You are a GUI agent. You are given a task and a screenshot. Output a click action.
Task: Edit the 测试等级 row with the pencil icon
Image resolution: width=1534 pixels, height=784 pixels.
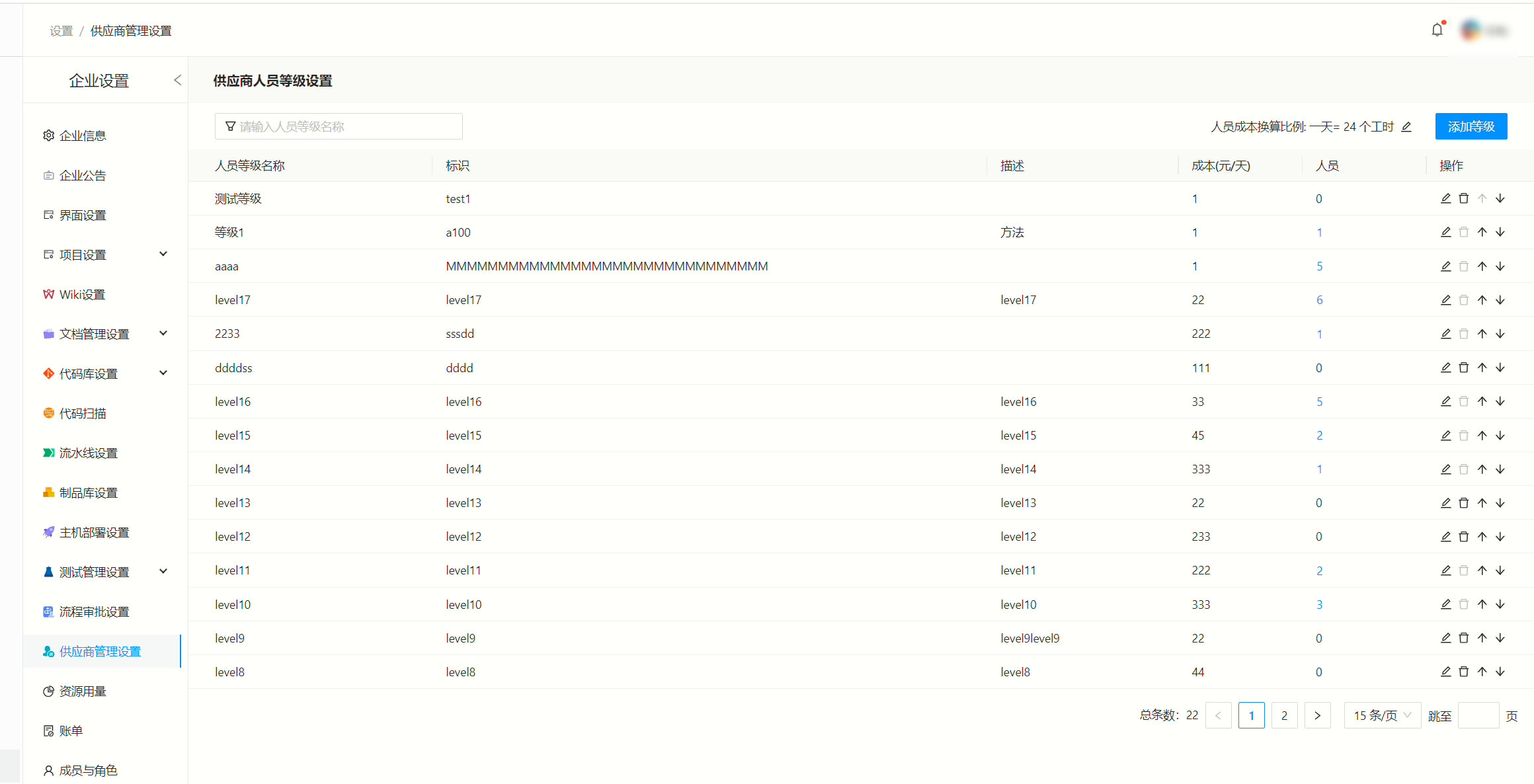(1445, 198)
